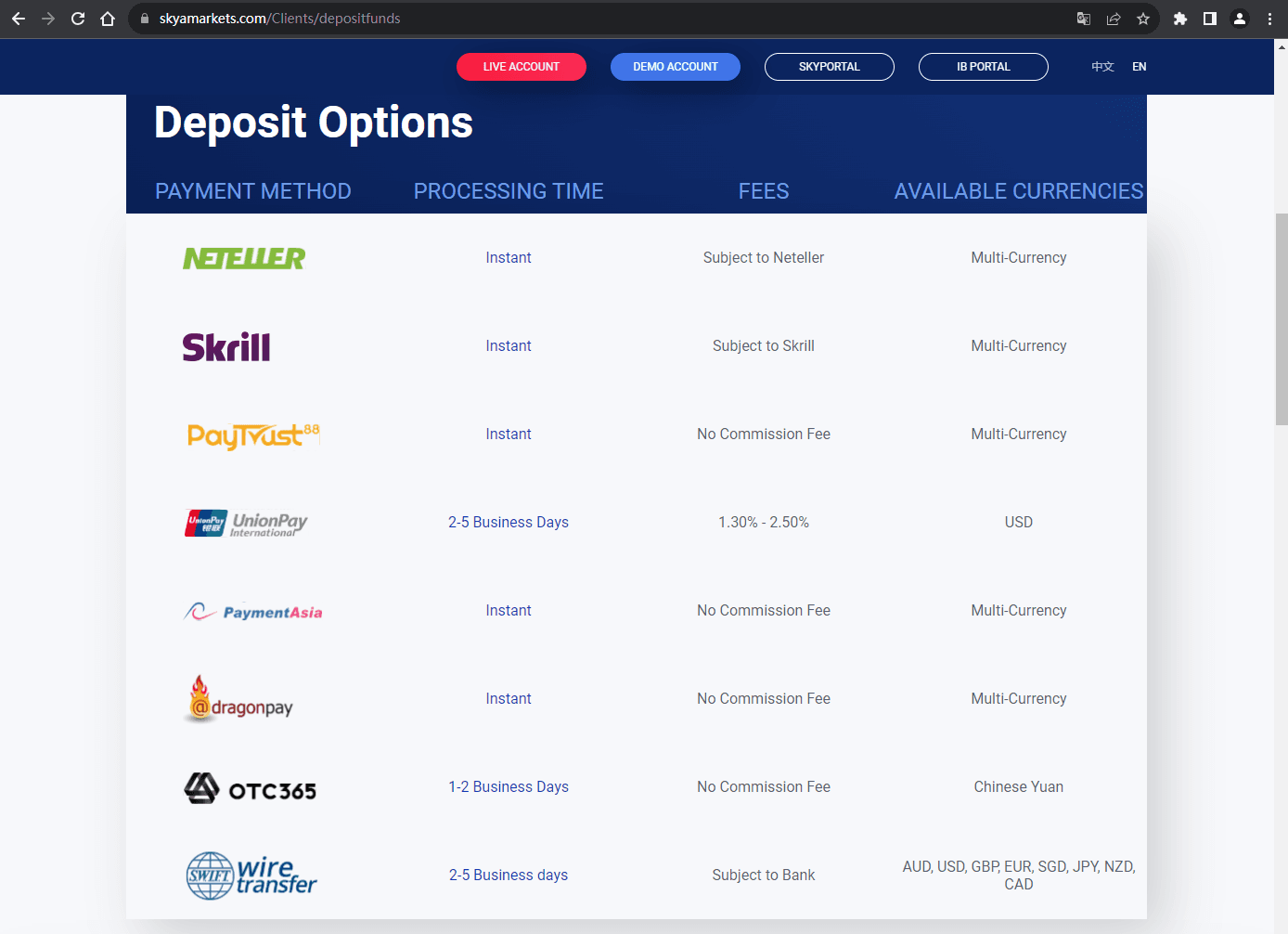
Task: Open the browser profile avatar
Action: click(1240, 19)
